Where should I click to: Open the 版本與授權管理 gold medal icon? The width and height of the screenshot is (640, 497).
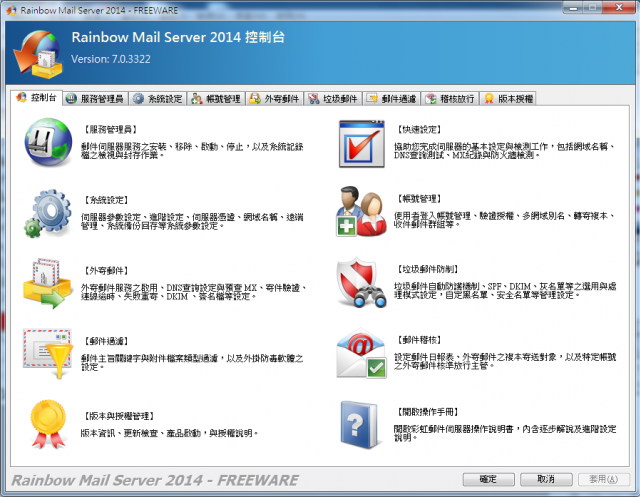(48, 424)
